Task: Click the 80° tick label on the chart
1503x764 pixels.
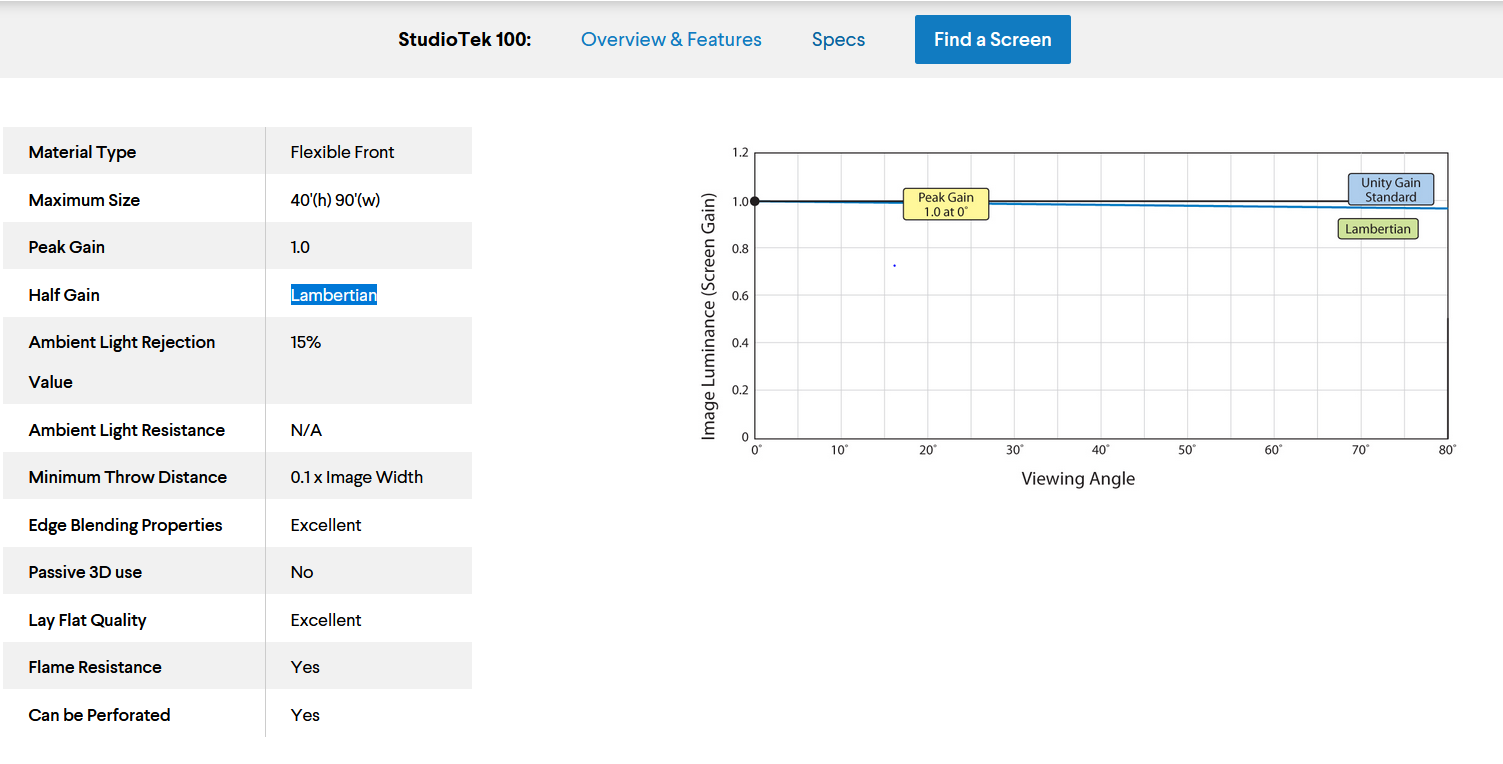Action: (1448, 451)
